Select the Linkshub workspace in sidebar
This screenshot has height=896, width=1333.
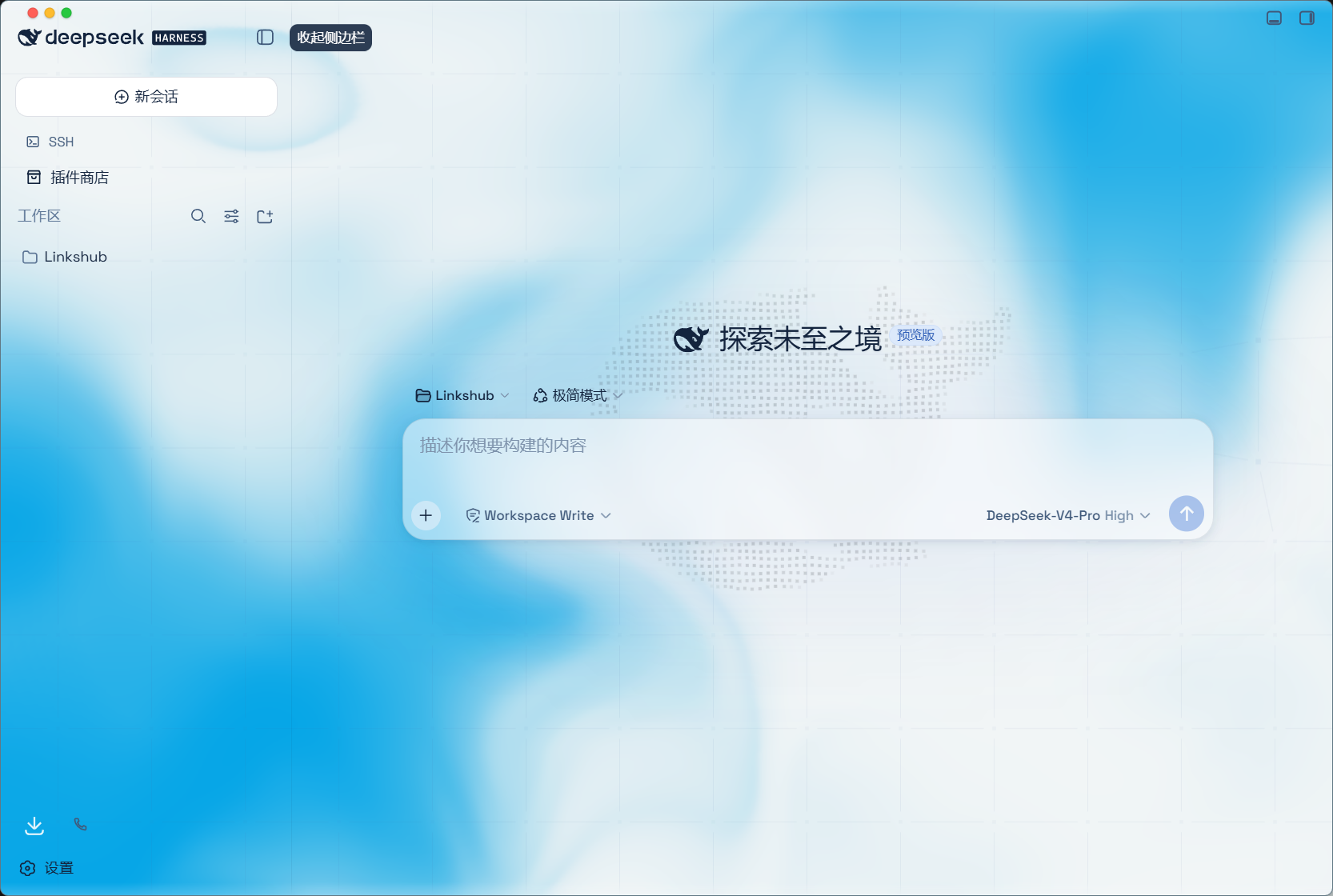(x=65, y=257)
